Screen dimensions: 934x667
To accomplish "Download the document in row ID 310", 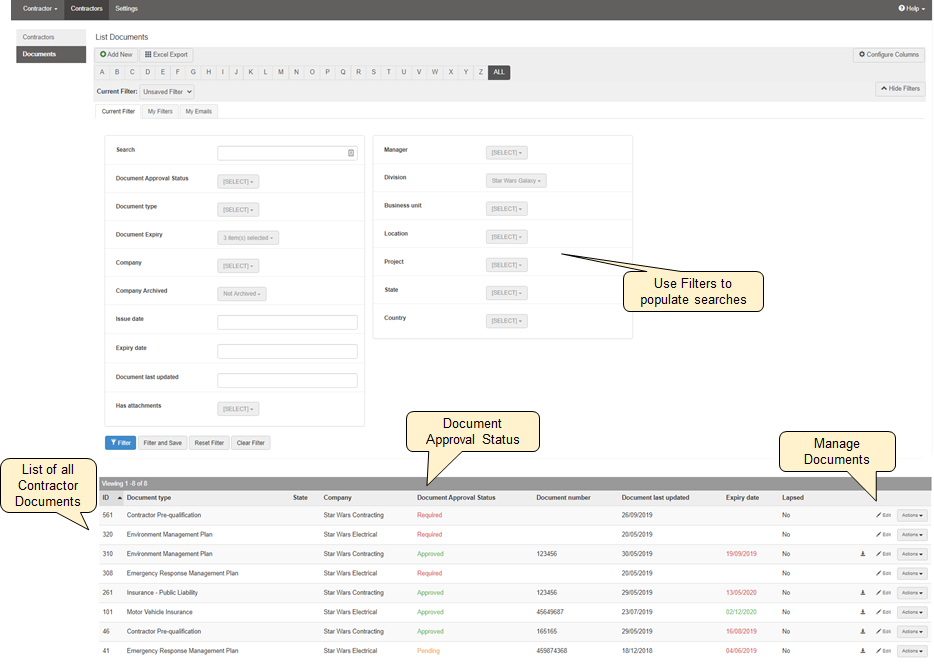I will (x=863, y=554).
